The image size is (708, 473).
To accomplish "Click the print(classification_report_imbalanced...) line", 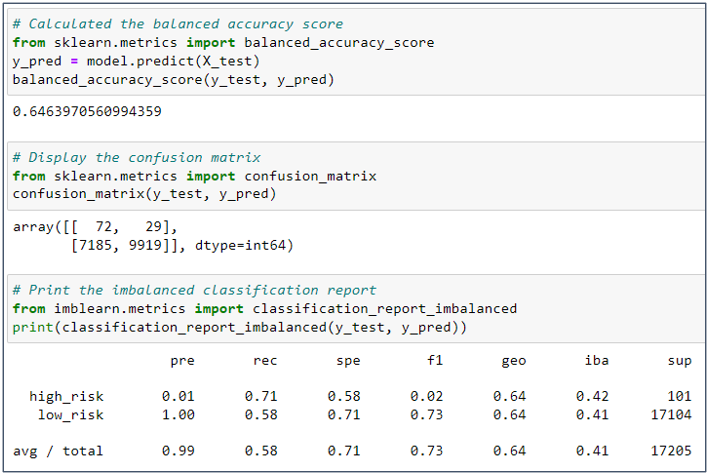I will 240,327.
